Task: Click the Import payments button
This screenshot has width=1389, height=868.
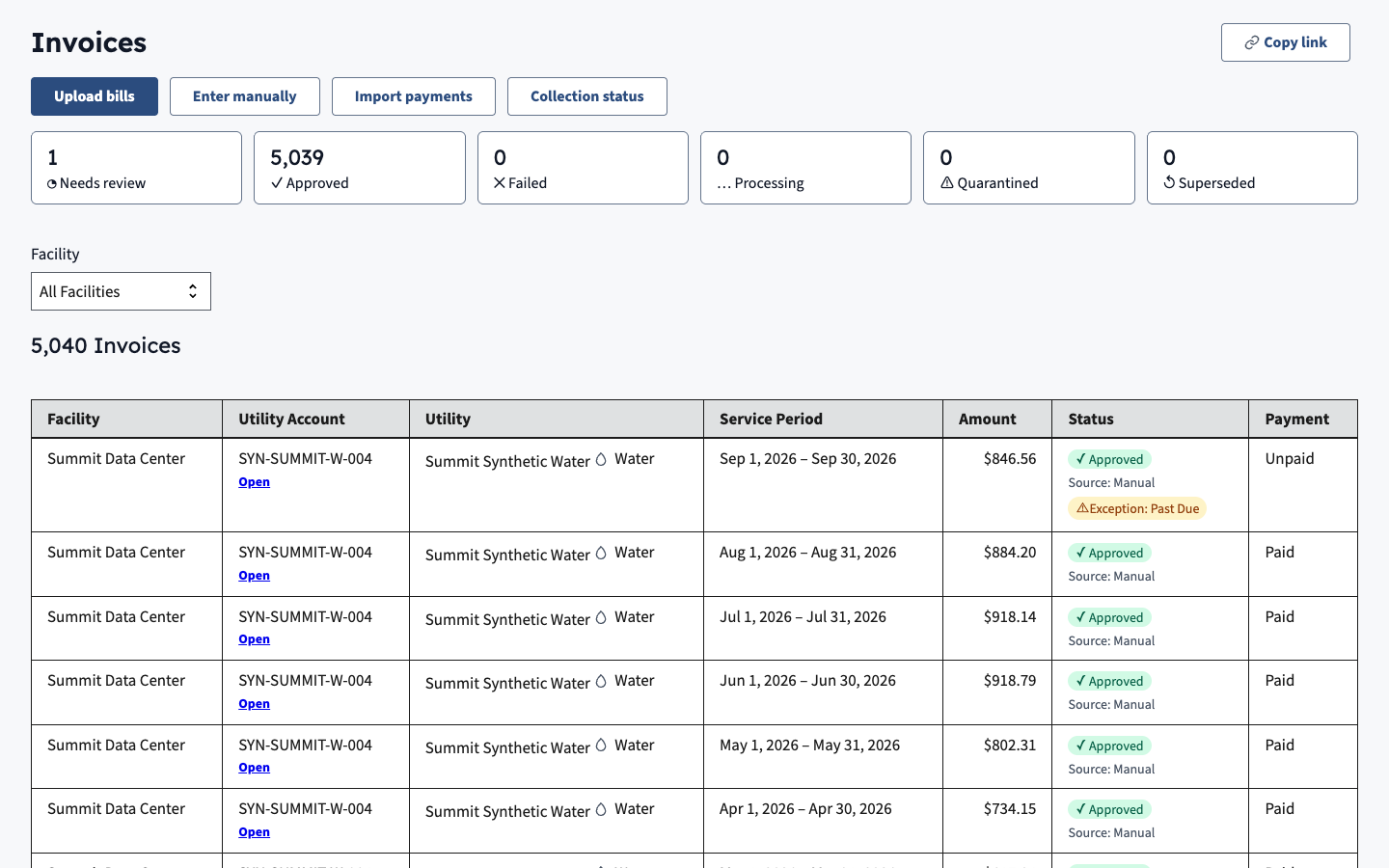Action: pos(414,96)
